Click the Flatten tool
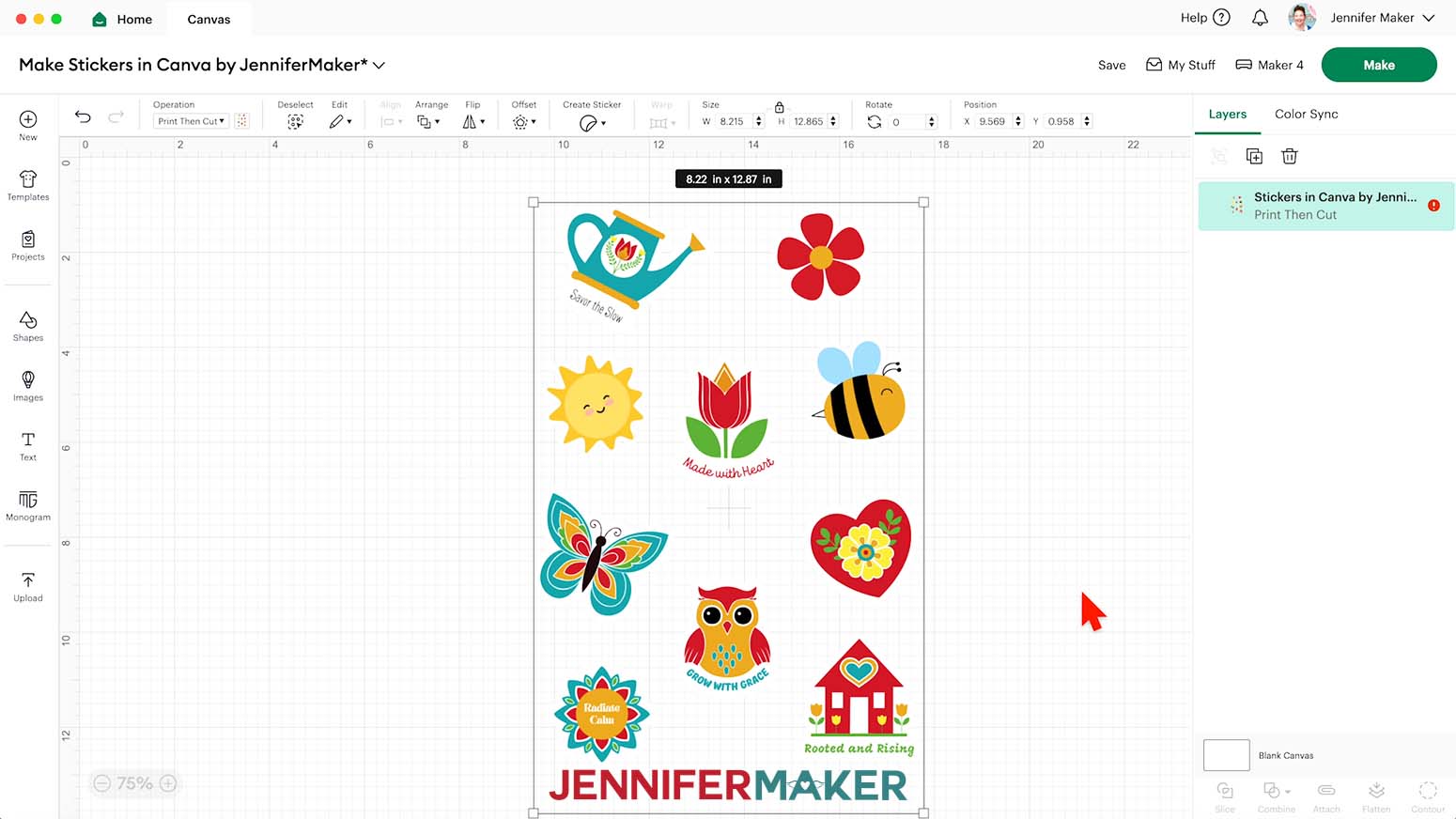Image resolution: width=1456 pixels, height=819 pixels. pyautogui.click(x=1376, y=796)
